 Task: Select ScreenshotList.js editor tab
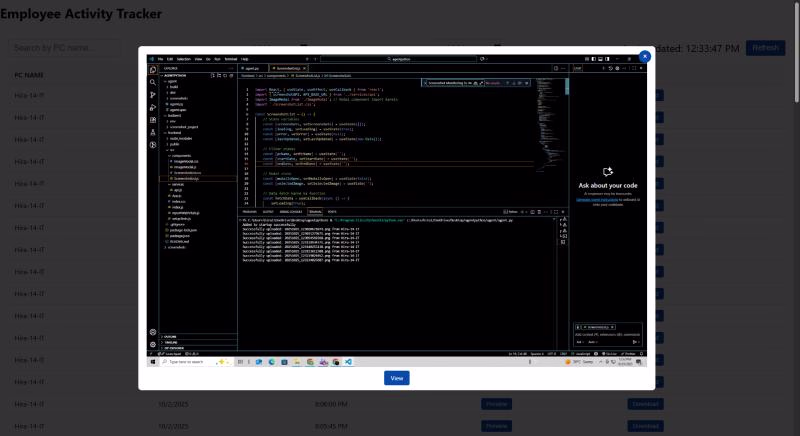(289, 68)
